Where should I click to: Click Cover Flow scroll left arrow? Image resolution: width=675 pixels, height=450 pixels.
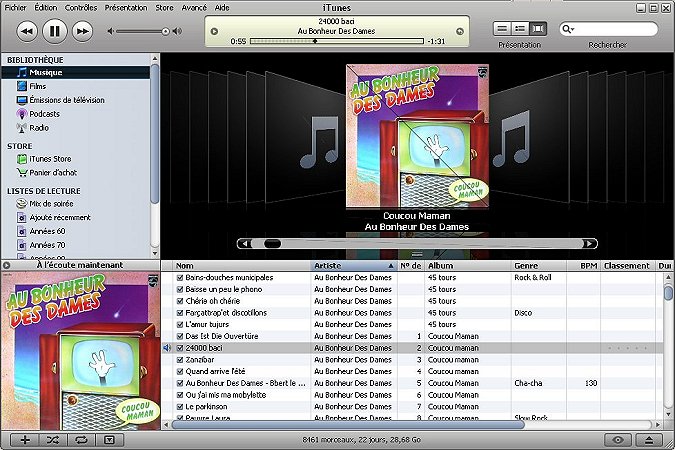(x=245, y=244)
